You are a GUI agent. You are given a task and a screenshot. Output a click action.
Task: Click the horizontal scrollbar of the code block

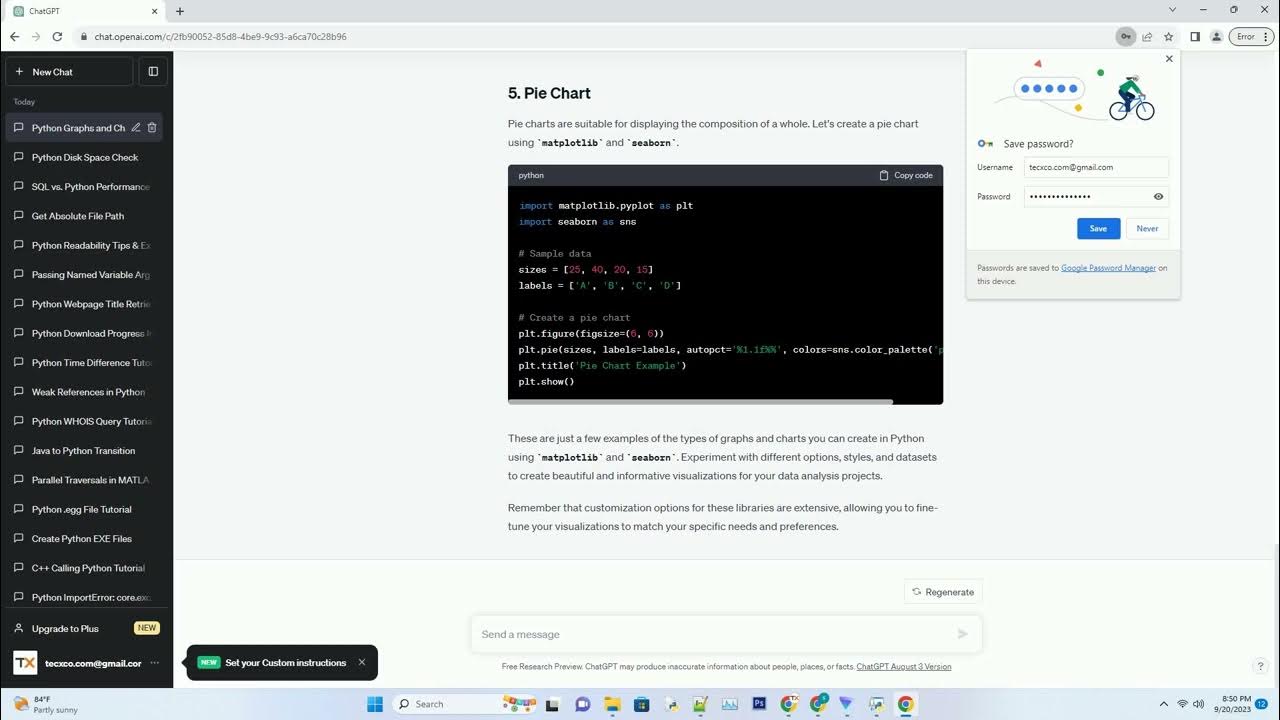pos(700,402)
